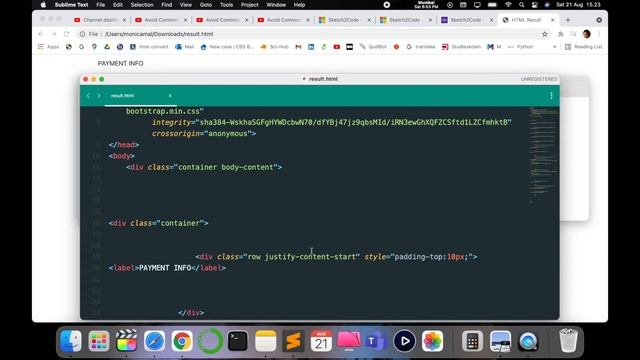Open the Goto menu

tap(206, 5)
